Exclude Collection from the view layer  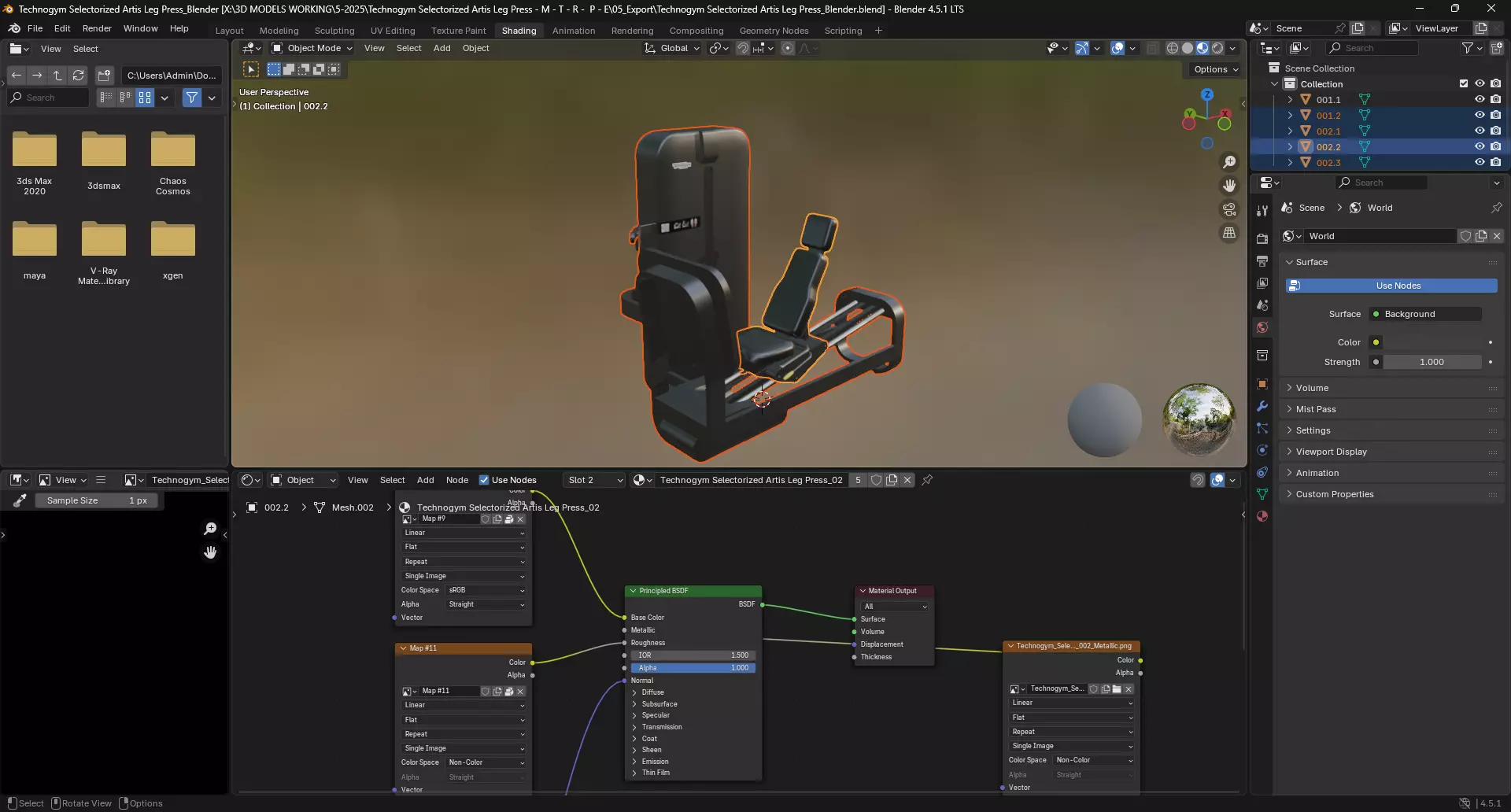pyautogui.click(x=1464, y=84)
